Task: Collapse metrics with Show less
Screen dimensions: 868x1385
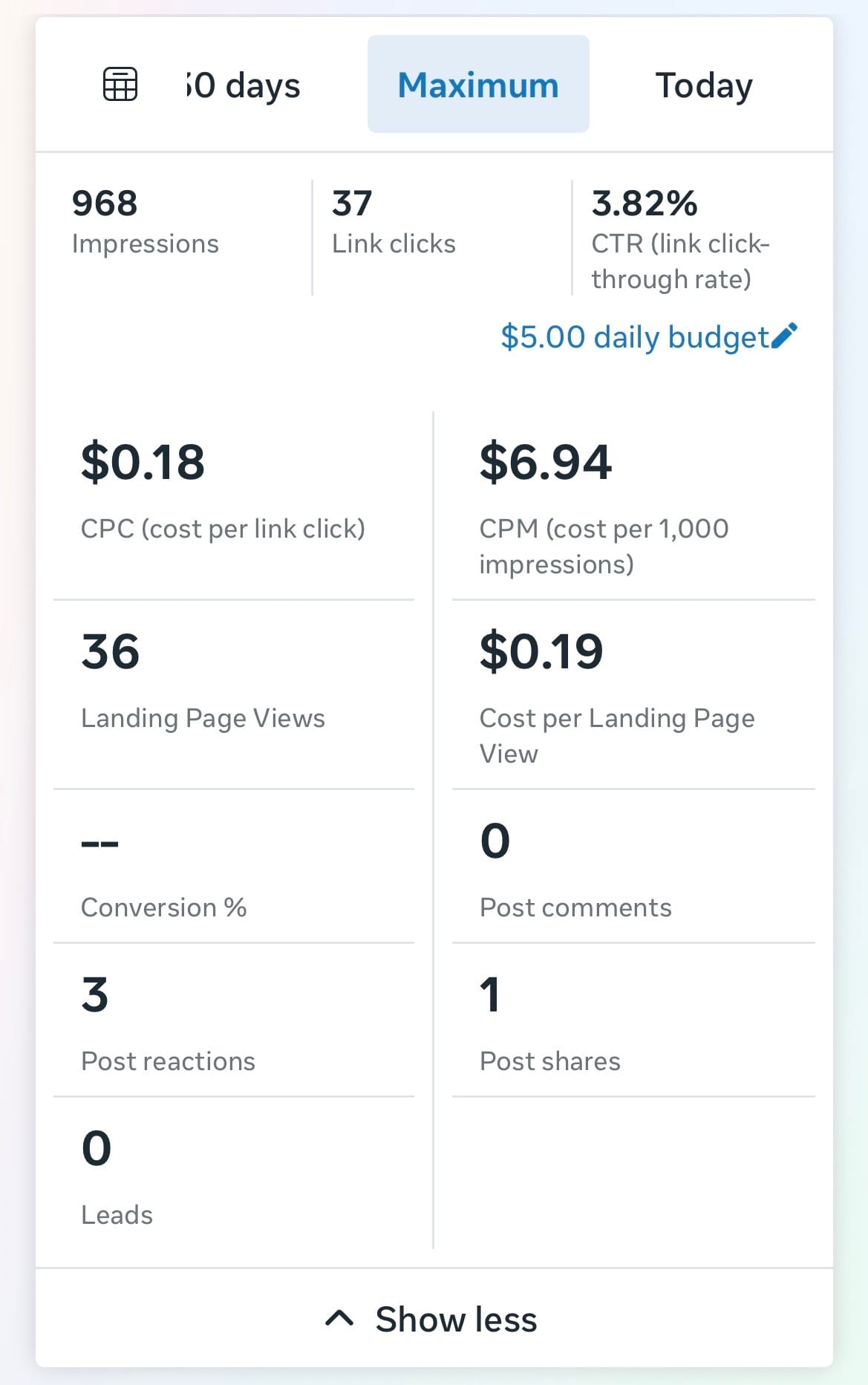Action: tap(455, 1319)
